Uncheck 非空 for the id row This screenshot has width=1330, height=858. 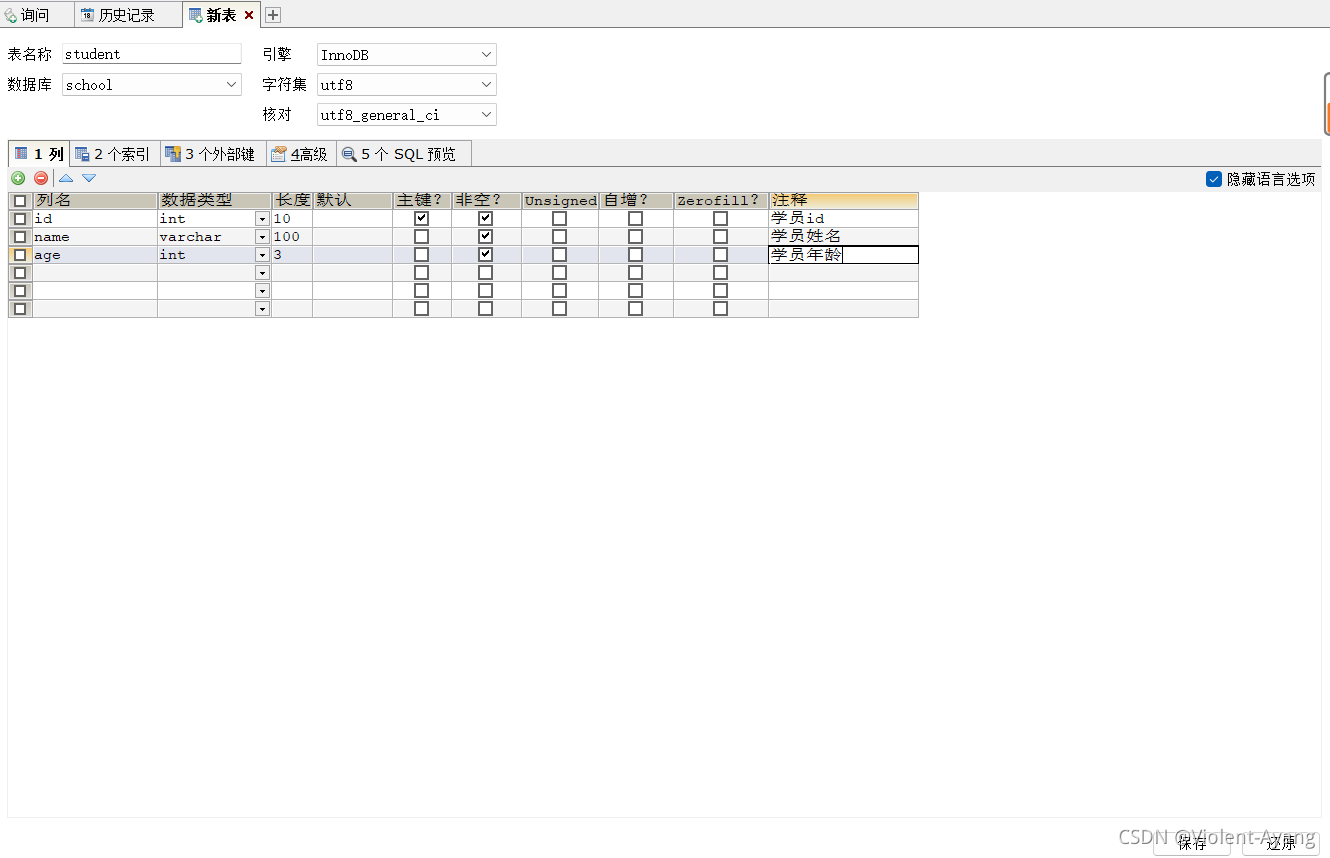[485, 218]
